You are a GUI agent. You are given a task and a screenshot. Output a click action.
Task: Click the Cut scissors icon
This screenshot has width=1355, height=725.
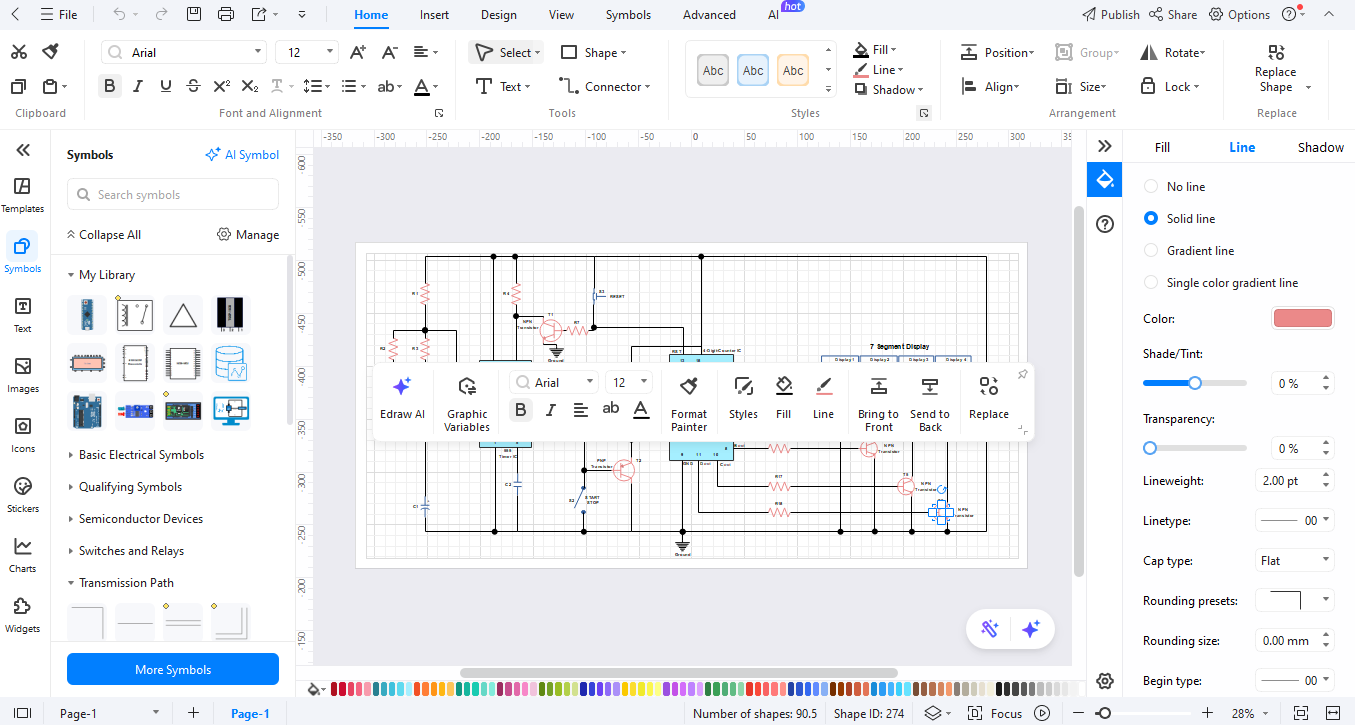pos(20,52)
